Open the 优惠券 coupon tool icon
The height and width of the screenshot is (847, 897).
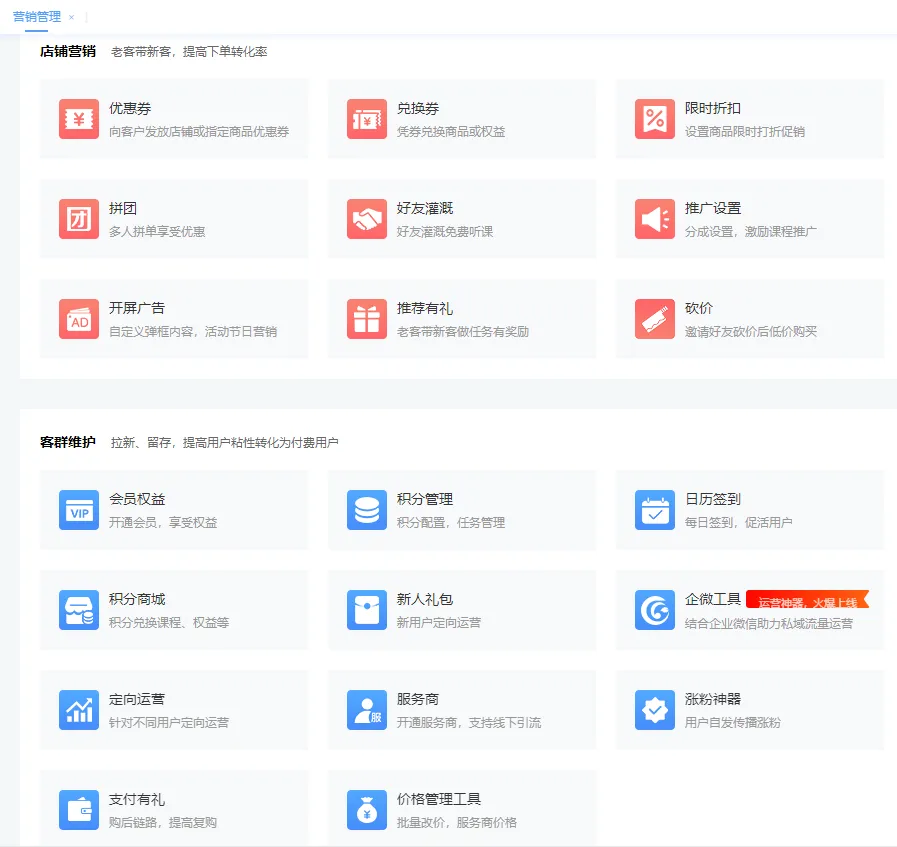tap(79, 118)
